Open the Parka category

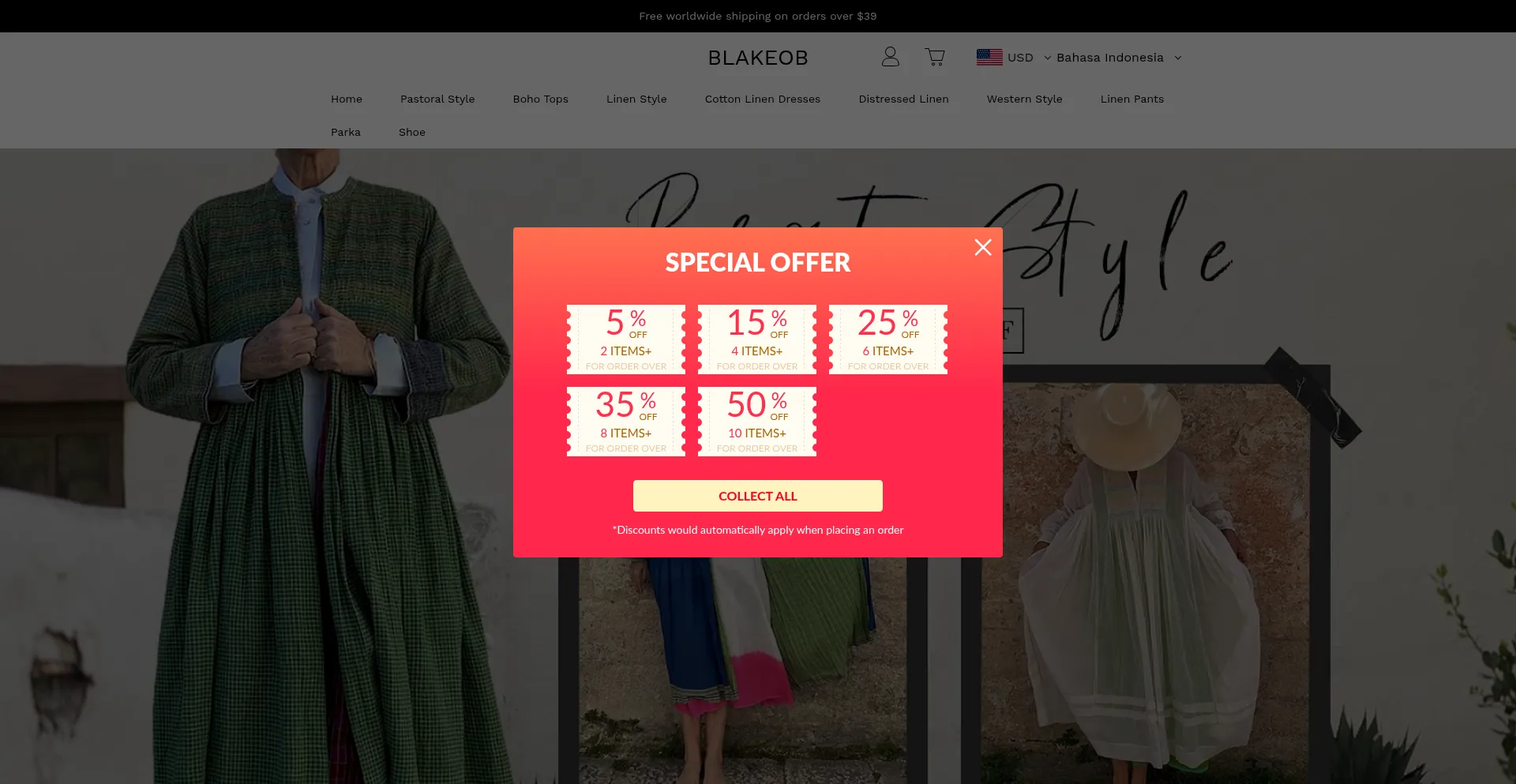point(346,132)
